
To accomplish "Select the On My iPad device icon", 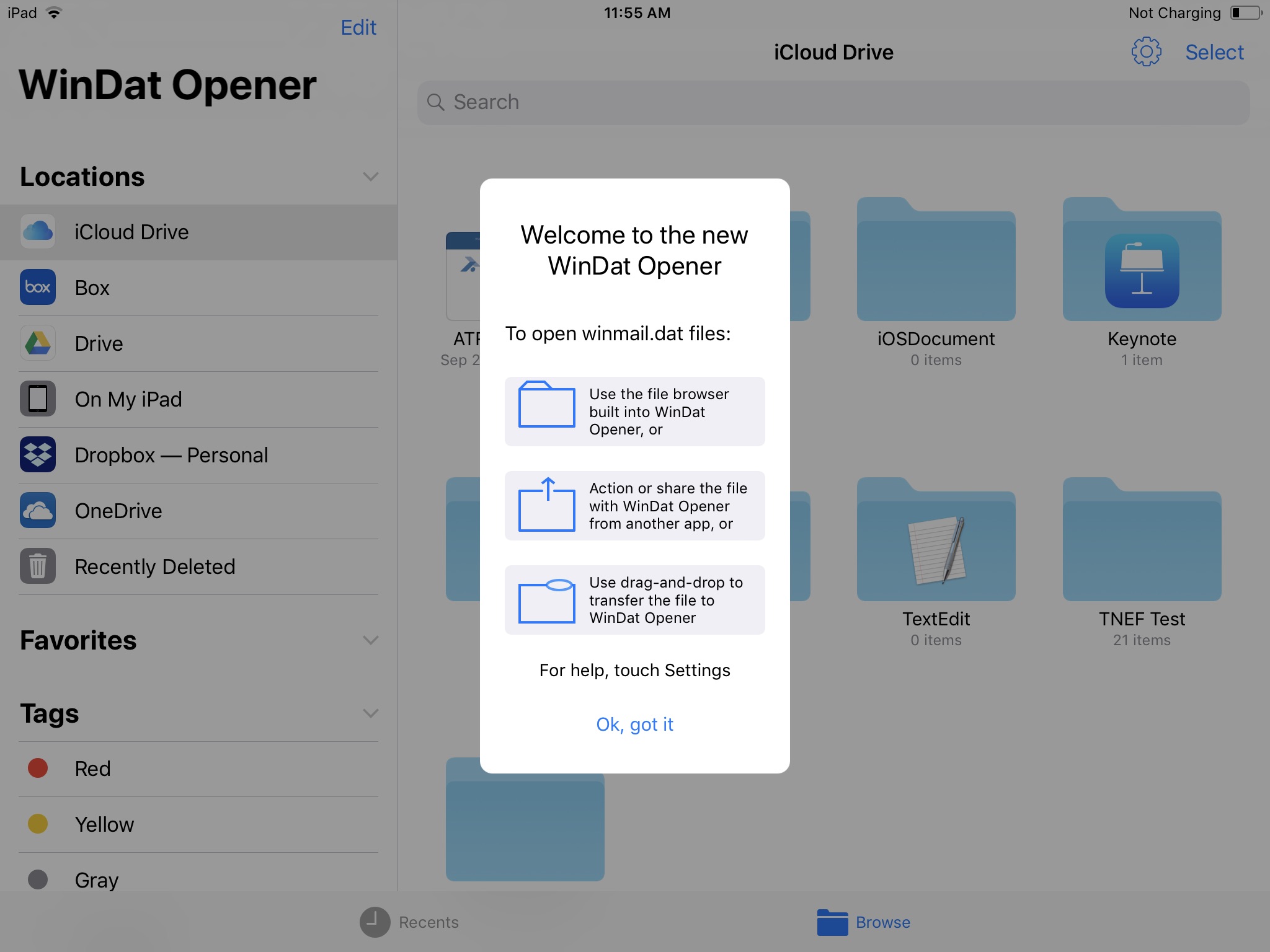I will (x=38, y=399).
